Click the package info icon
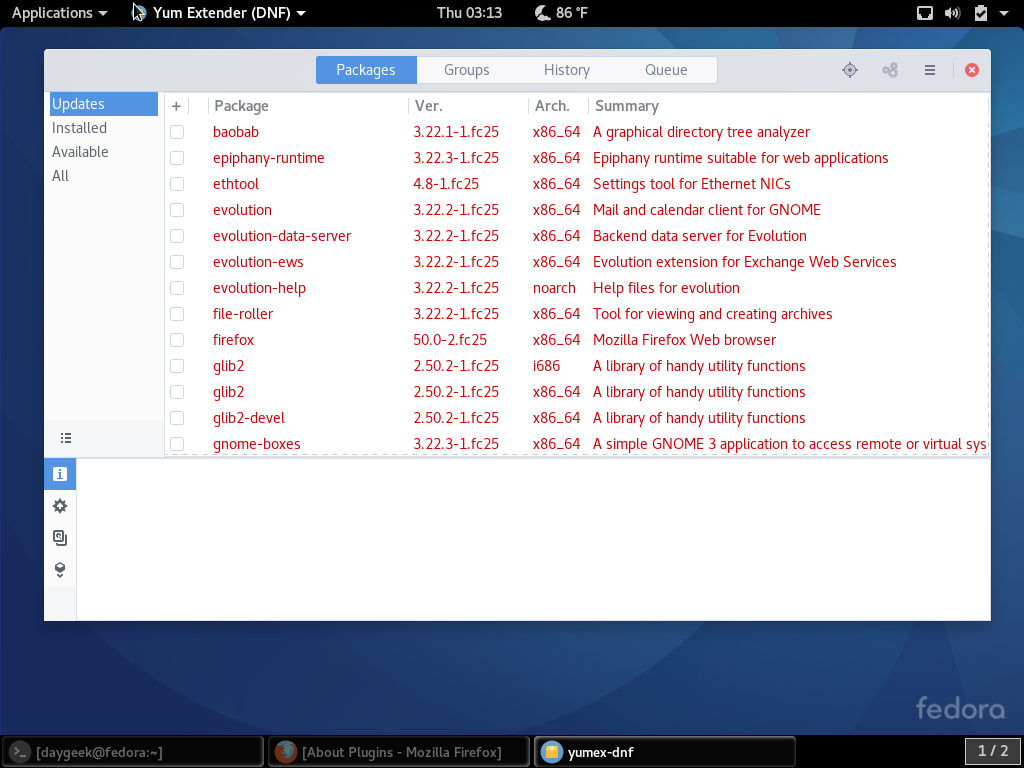The width and height of the screenshot is (1024, 768). point(60,474)
